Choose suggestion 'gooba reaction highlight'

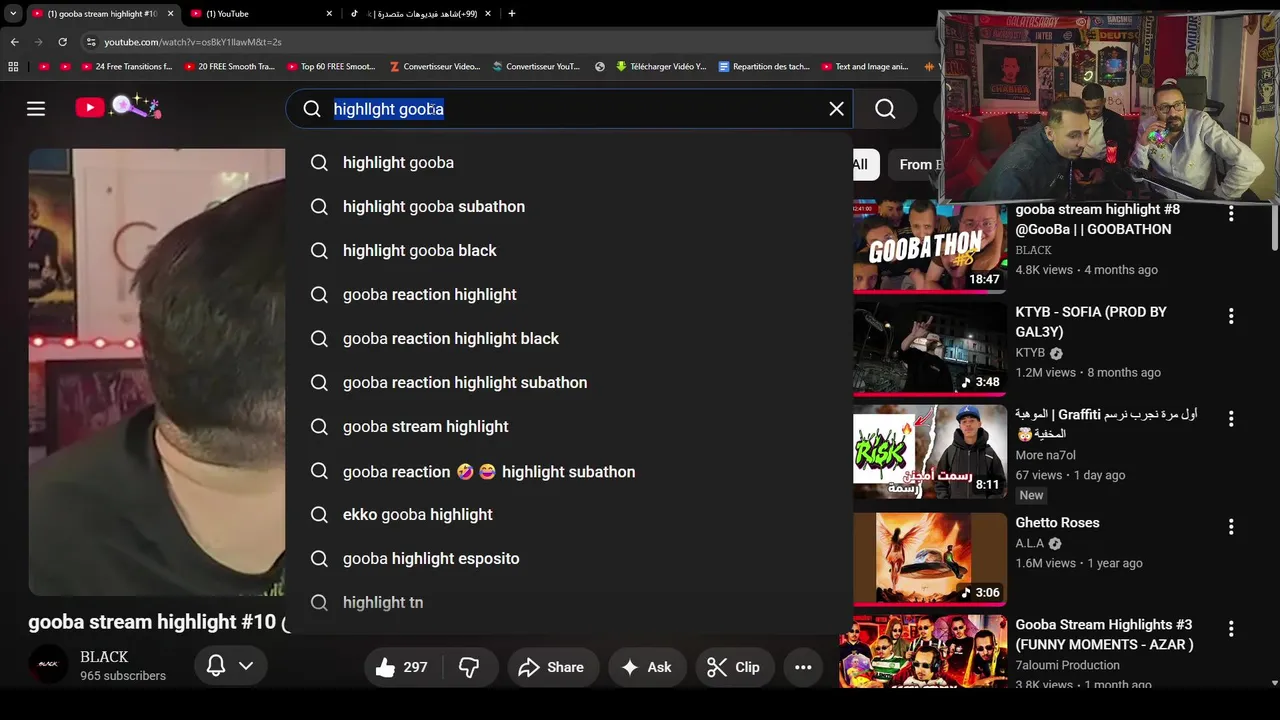[x=569, y=294]
